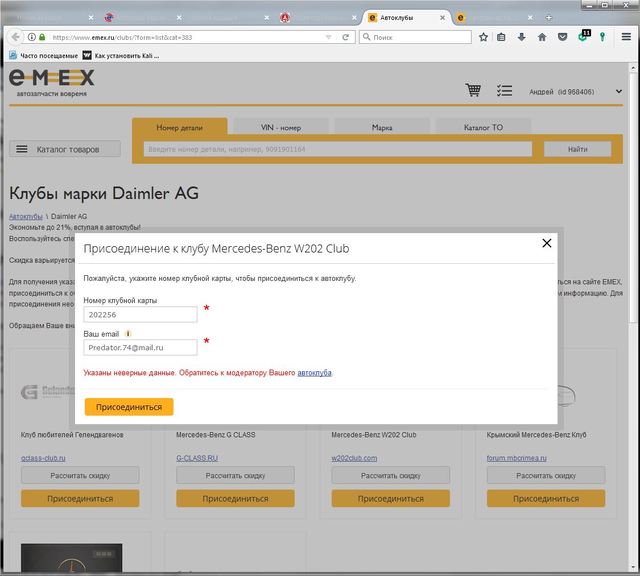The width and height of the screenshot is (640, 576).
Task: Click the EMEX logo
Action: [x=52, y=82]
